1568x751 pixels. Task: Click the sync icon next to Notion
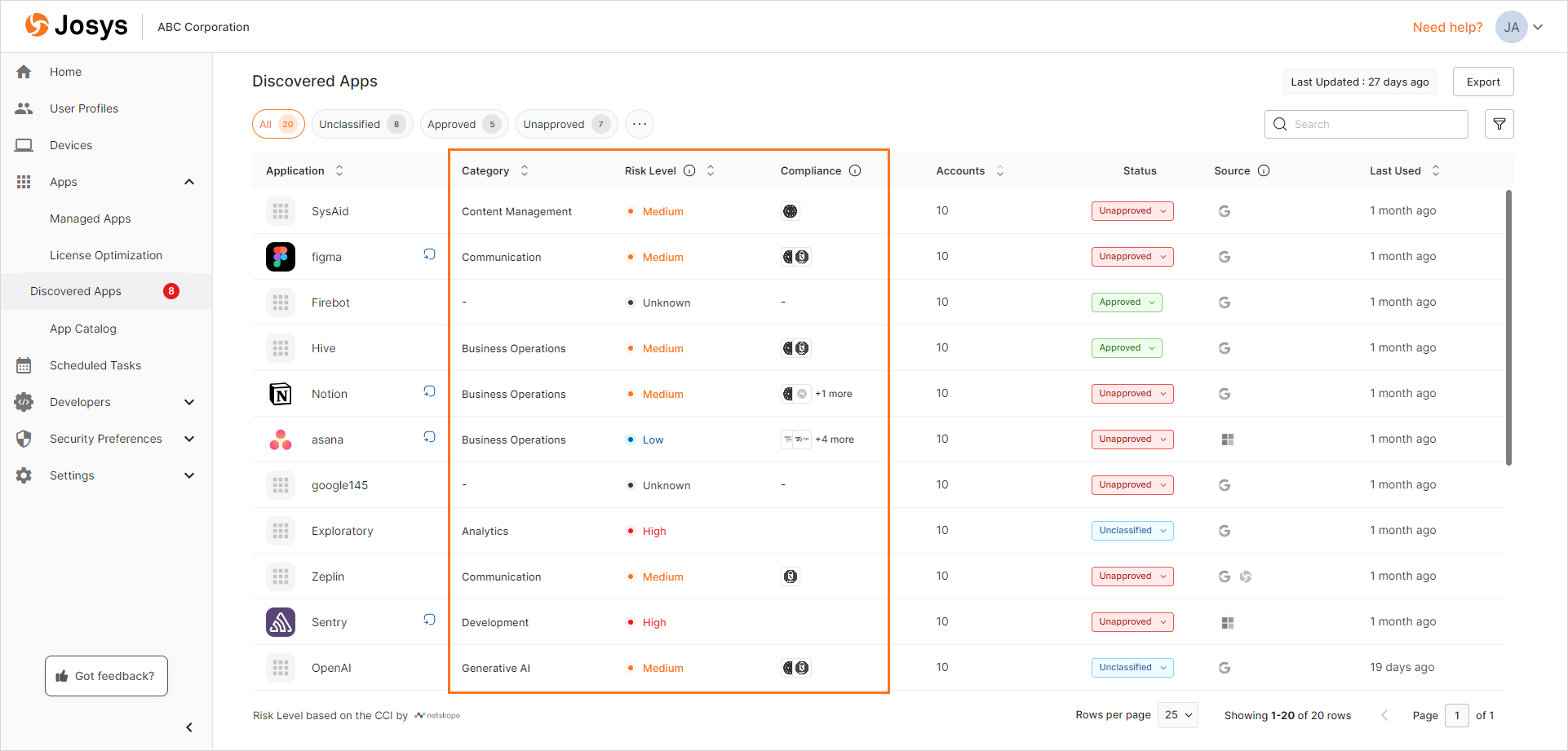pos(429,391)
